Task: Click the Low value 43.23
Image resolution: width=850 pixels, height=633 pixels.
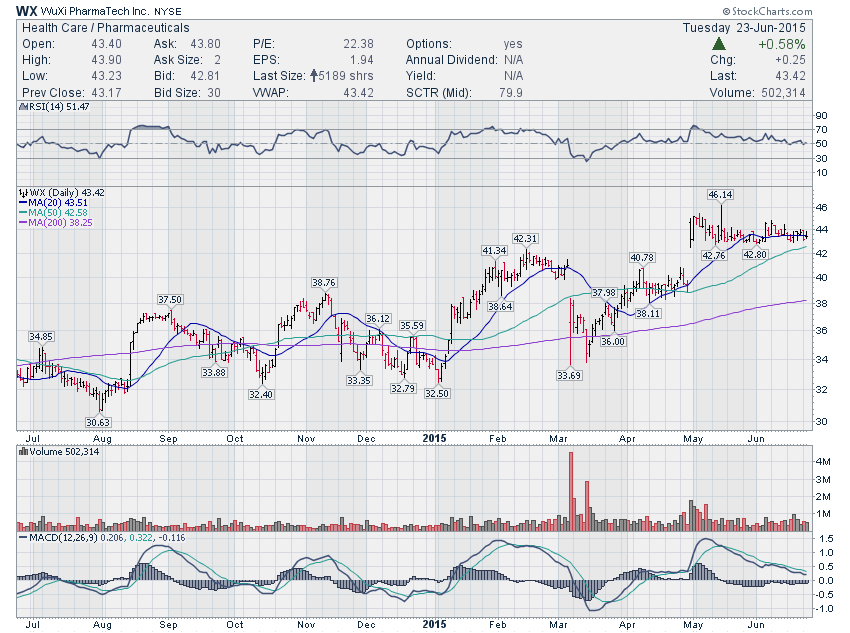Action: click(x=106, y=76)
